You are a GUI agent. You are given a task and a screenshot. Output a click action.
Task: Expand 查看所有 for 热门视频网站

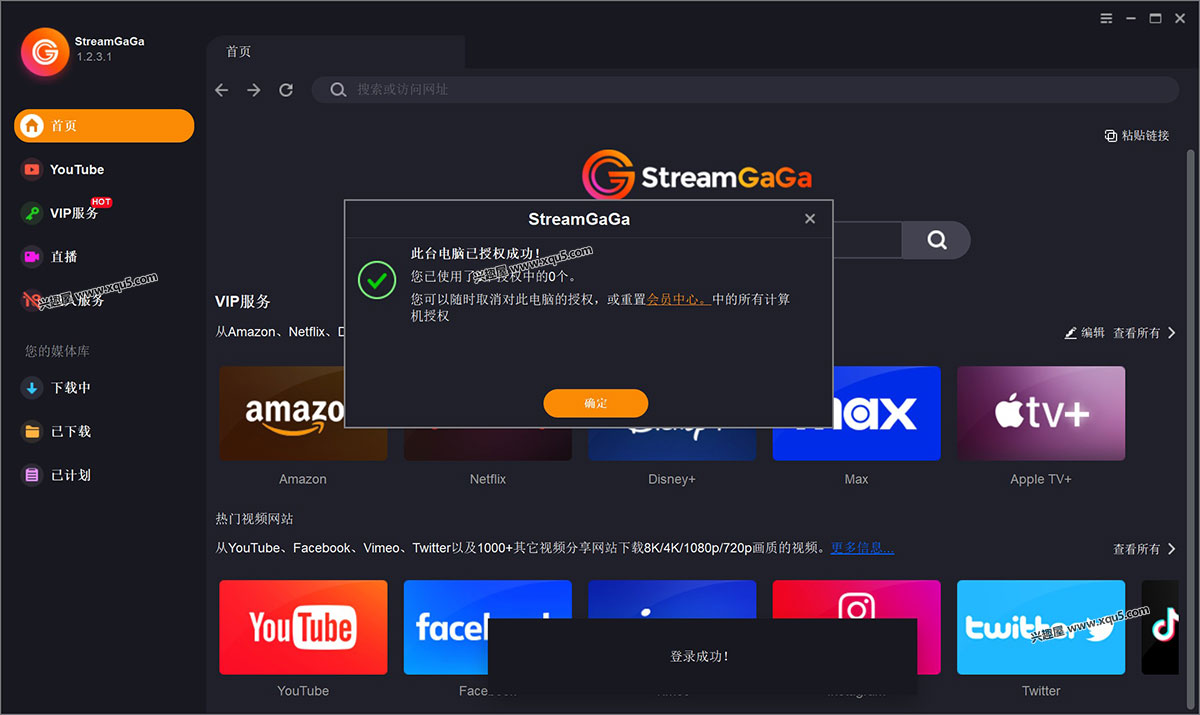1145,549
